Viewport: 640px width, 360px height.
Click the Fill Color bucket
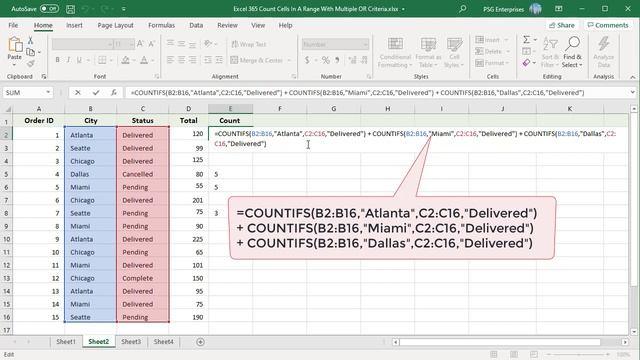pos(125,60)
